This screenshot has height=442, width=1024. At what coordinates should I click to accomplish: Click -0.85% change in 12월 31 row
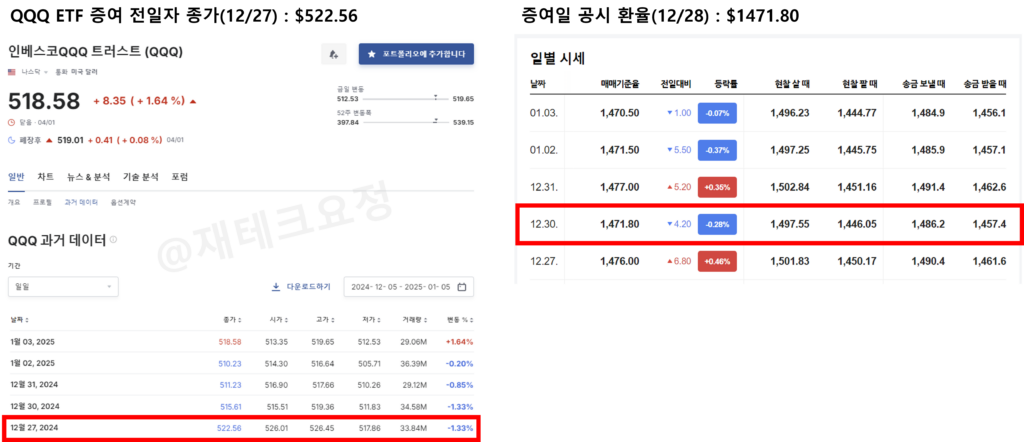click(x=460, y=385)
